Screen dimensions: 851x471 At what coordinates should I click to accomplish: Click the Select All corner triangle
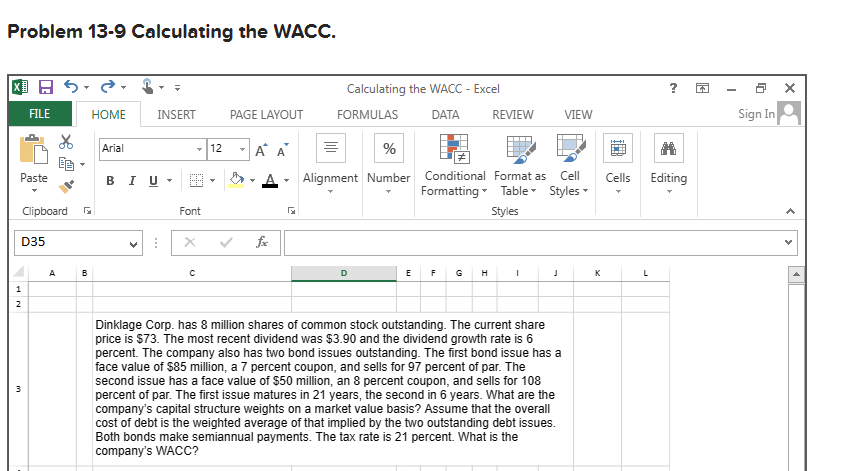tap(18, 272)
